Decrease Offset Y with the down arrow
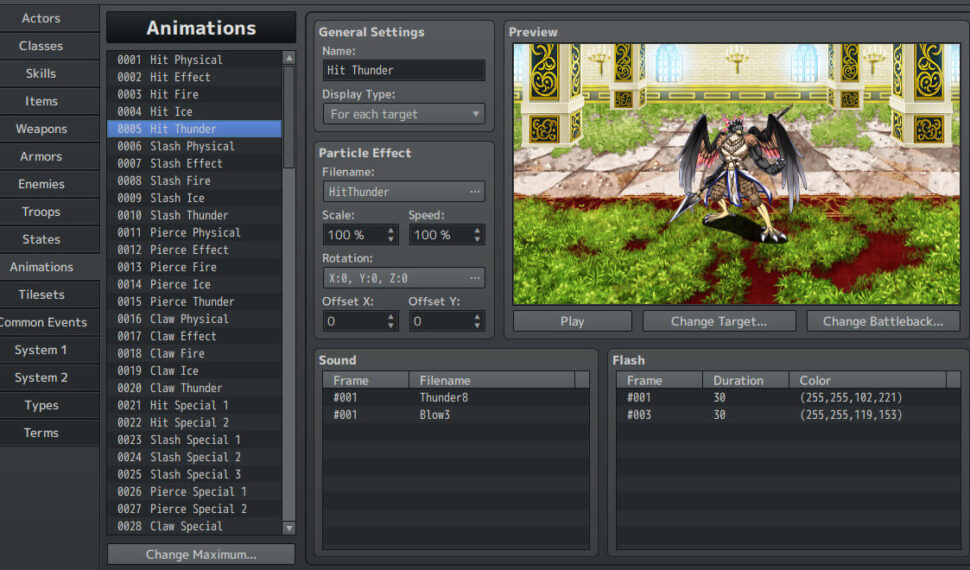 pyautogui.click(x=477, y=326)
